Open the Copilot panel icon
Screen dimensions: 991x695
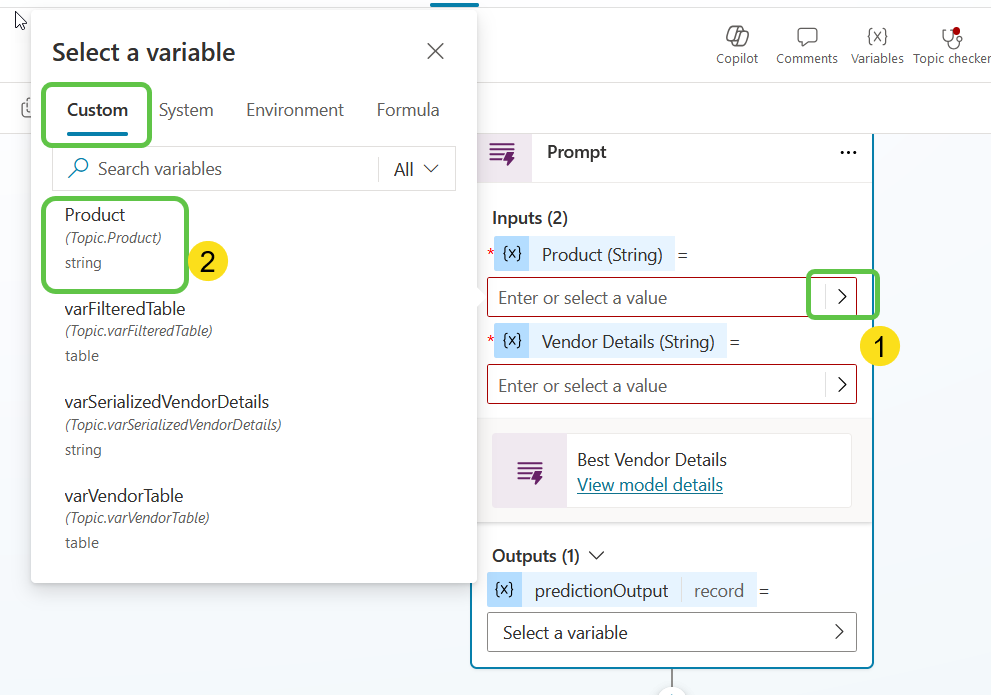[737, 40]
